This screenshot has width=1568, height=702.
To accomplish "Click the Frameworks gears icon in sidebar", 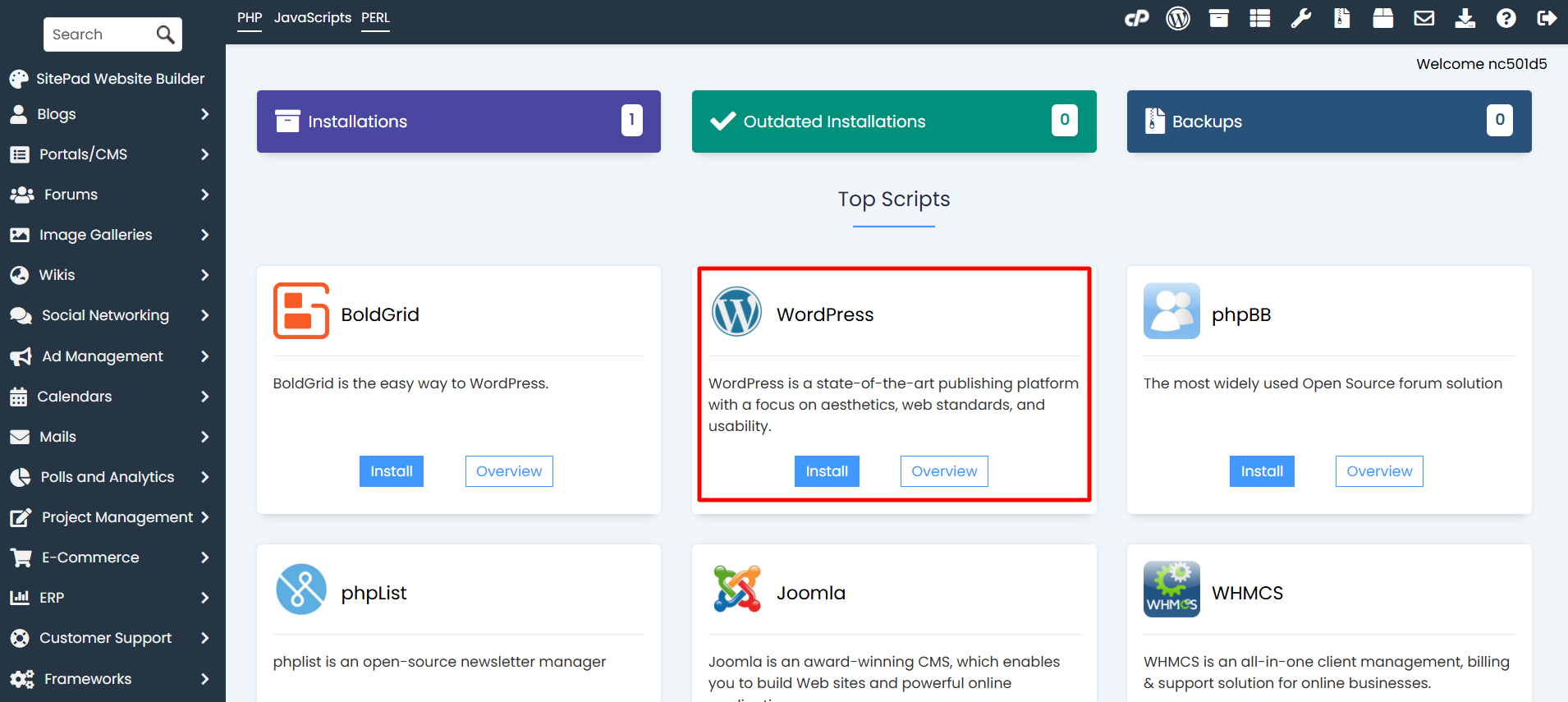I will coord(22,679).
